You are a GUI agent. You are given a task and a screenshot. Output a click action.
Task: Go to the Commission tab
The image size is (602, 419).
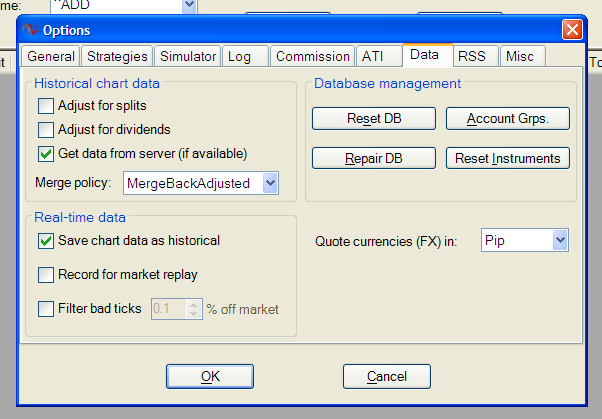pos(313,56)
